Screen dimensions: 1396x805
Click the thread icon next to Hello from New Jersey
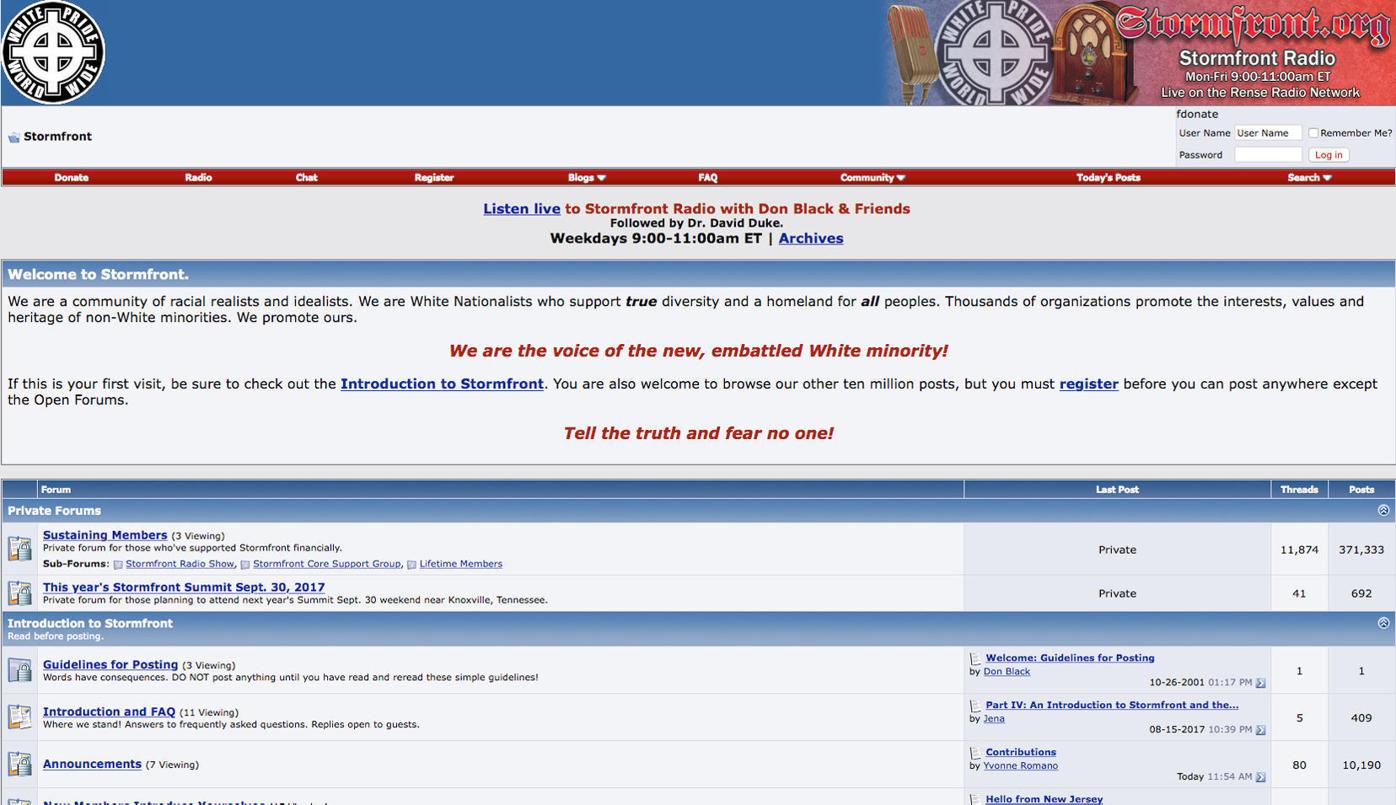click(976, 798)
